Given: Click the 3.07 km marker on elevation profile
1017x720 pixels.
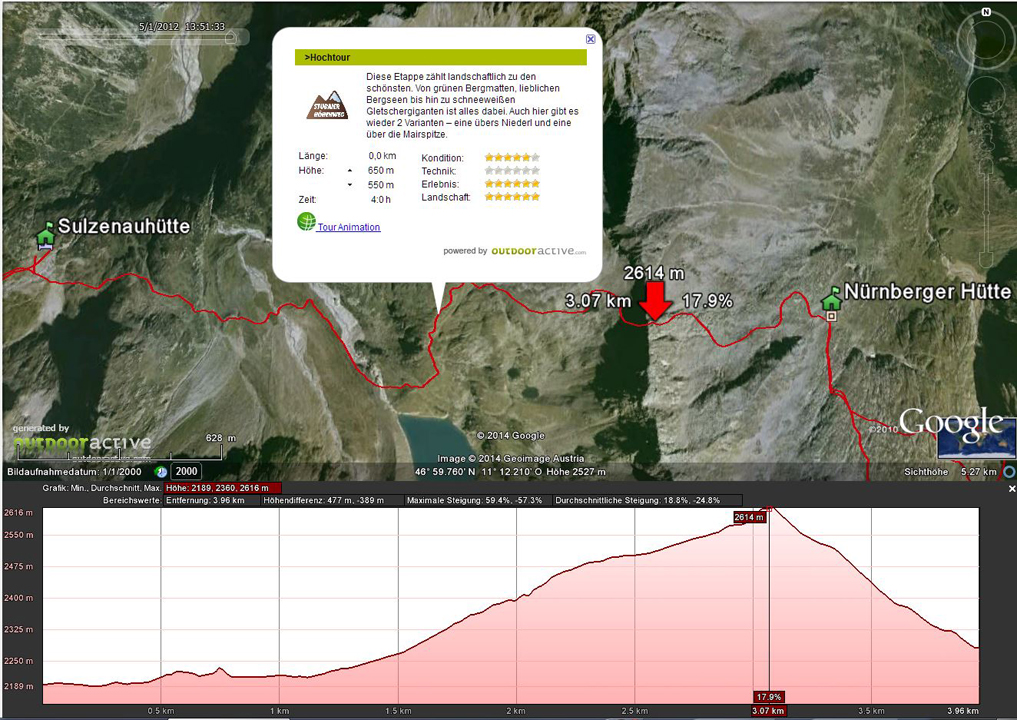Looking at the screenshot, I should point(769,710).
